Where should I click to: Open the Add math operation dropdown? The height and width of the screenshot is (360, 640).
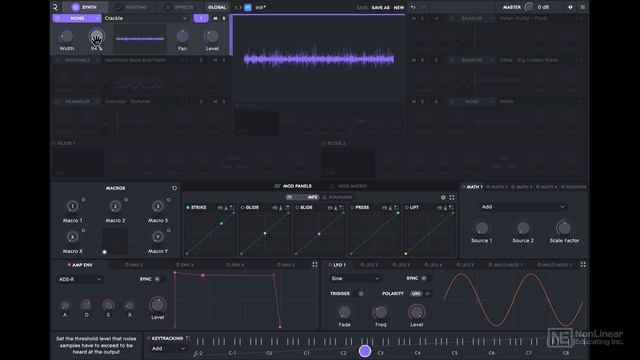click(523, 207)
